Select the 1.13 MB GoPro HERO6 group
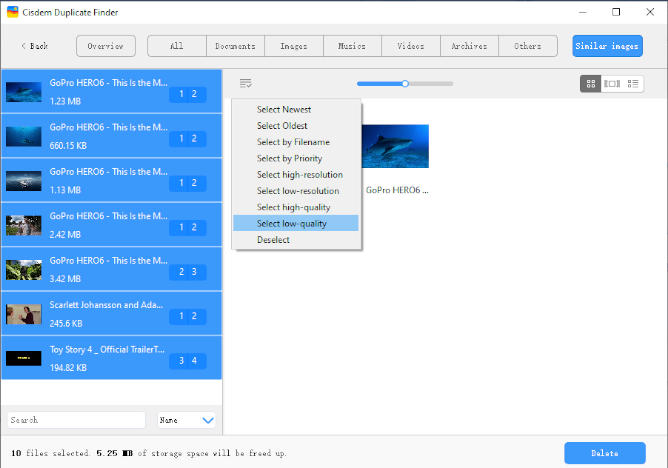The width and height of the screenshot is (668, 468). [111, 181]
